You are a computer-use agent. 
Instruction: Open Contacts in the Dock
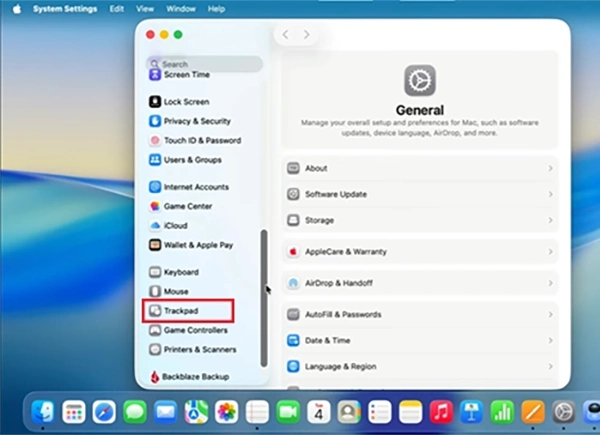point(349,412)
